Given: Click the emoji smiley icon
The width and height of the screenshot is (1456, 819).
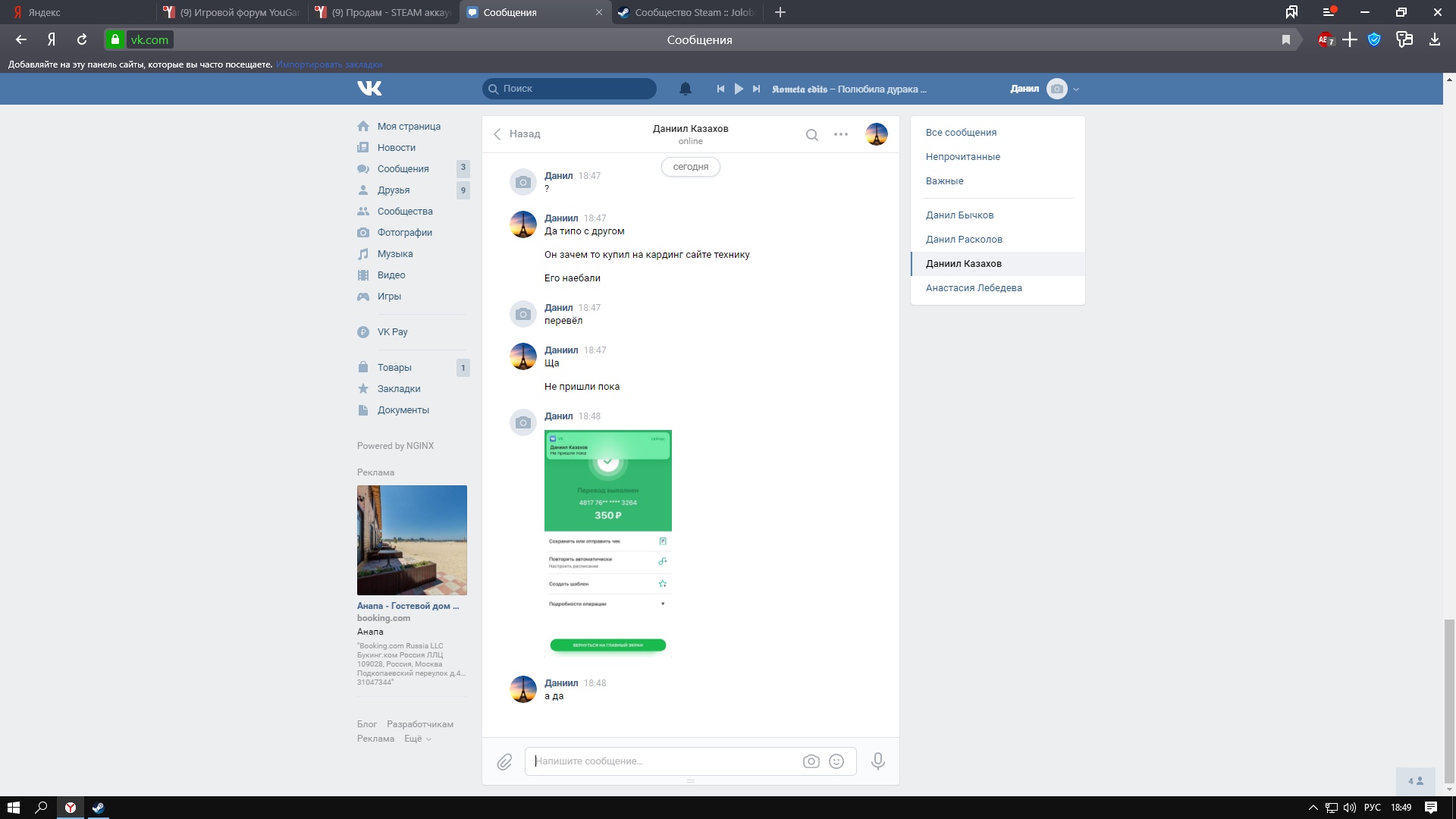Looking at the screenshot, I should [836, 761].
